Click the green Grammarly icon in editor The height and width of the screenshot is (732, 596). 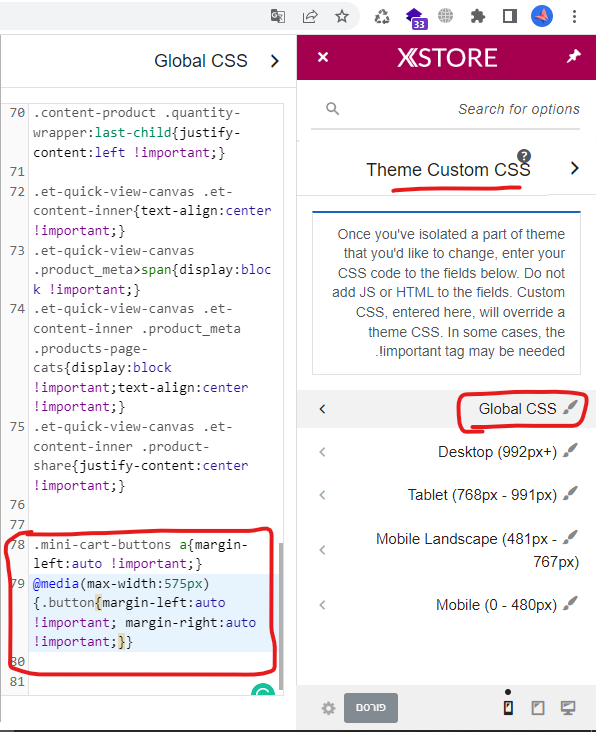click(263, 690)
